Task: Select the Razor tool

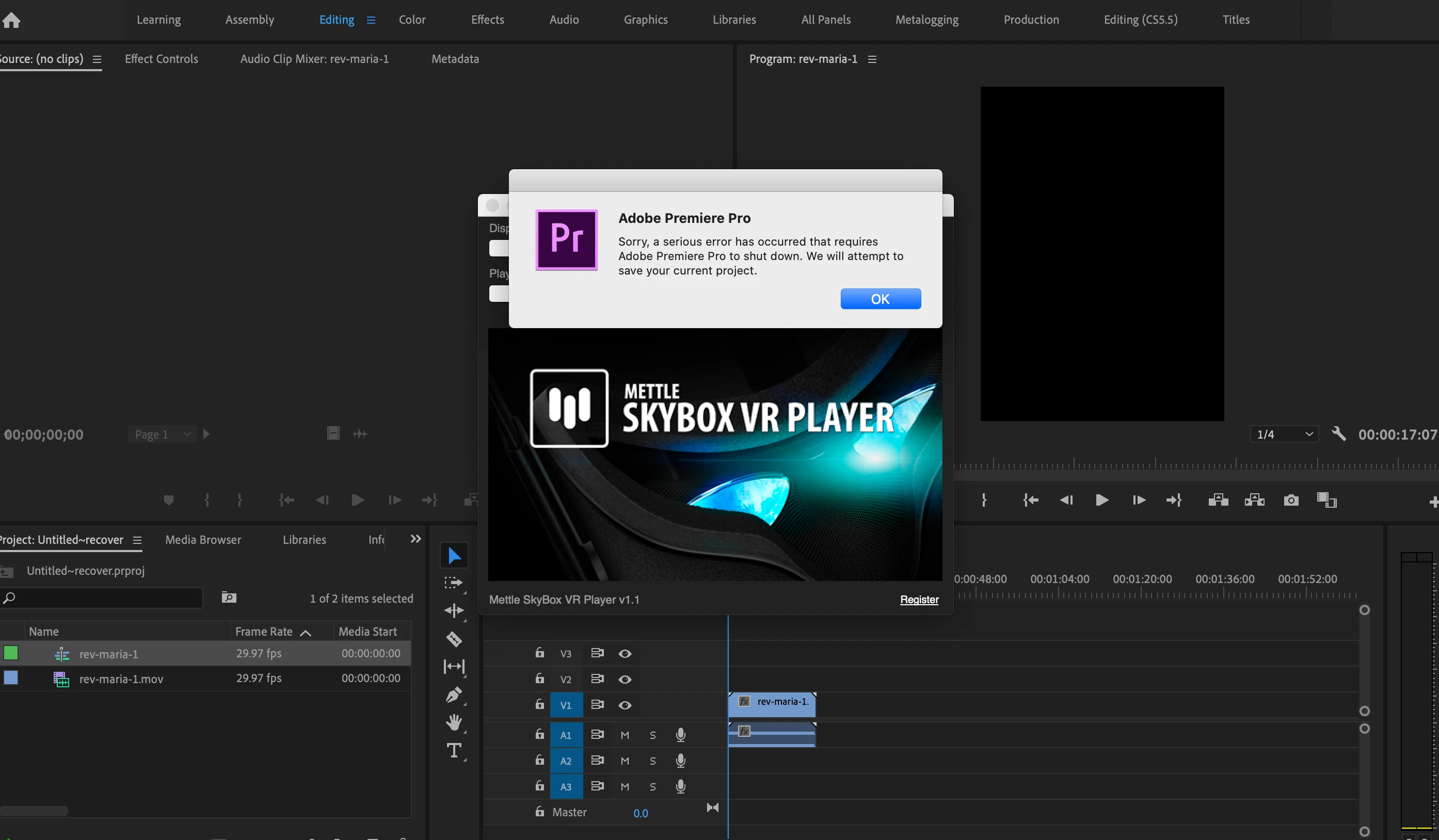Action: [x=454, y=639]
